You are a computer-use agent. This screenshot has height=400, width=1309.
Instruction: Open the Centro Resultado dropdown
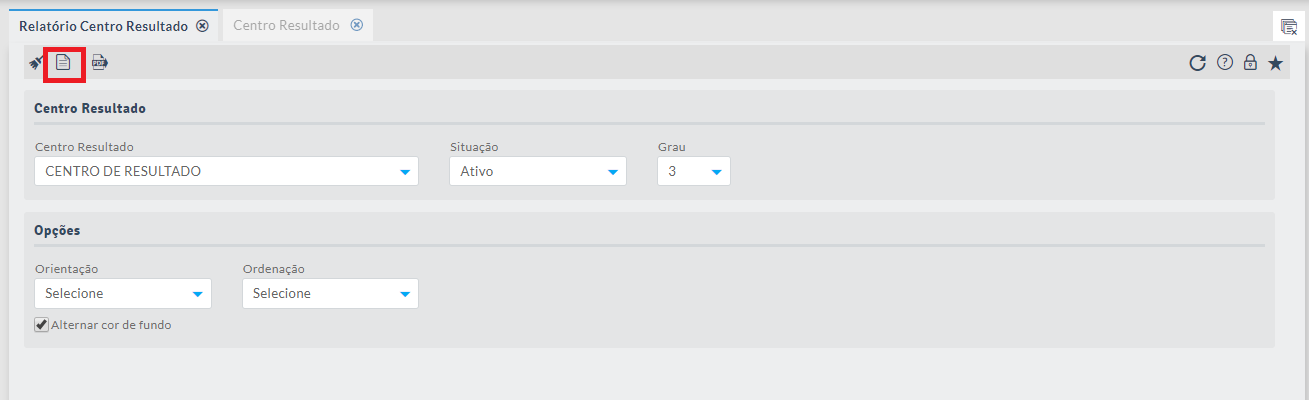[x=226, y=172]
